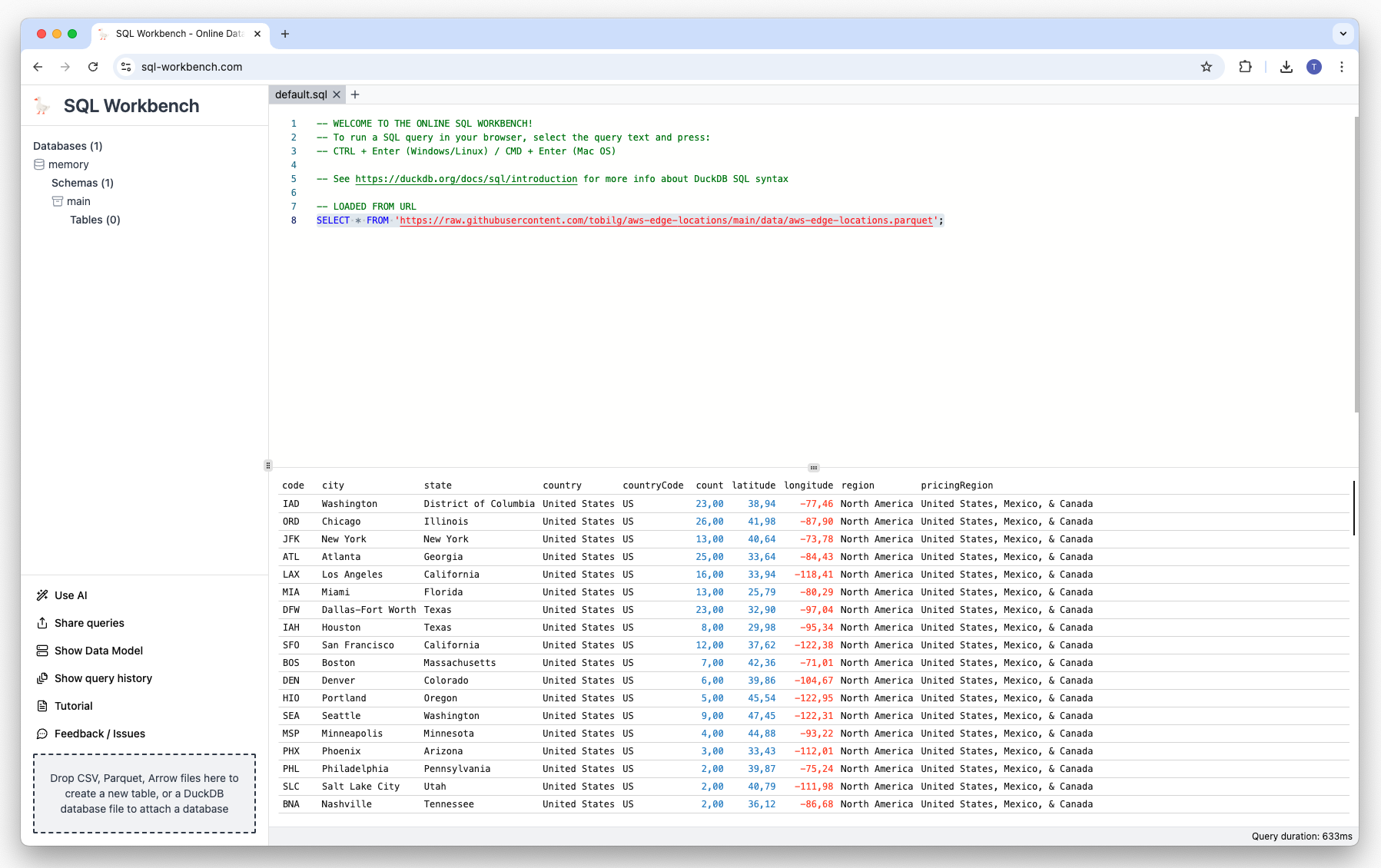
Task: Click the Tutorial document icon
Action: (x=43, y=705)
